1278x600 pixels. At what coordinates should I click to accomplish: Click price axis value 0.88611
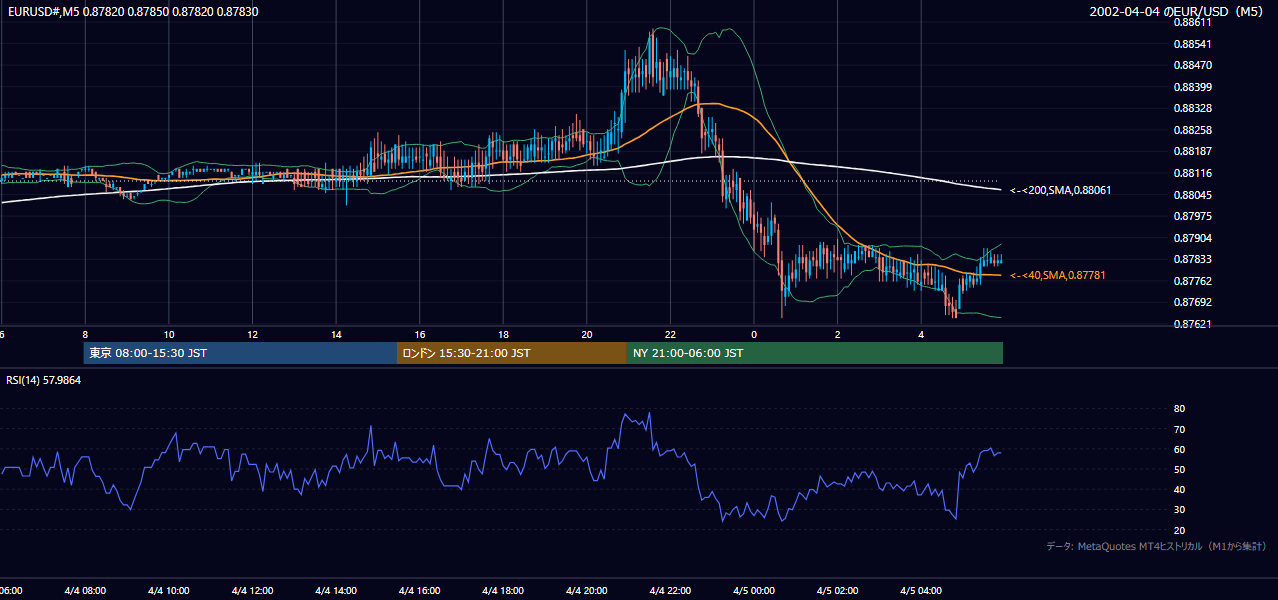coord(1193,22)
